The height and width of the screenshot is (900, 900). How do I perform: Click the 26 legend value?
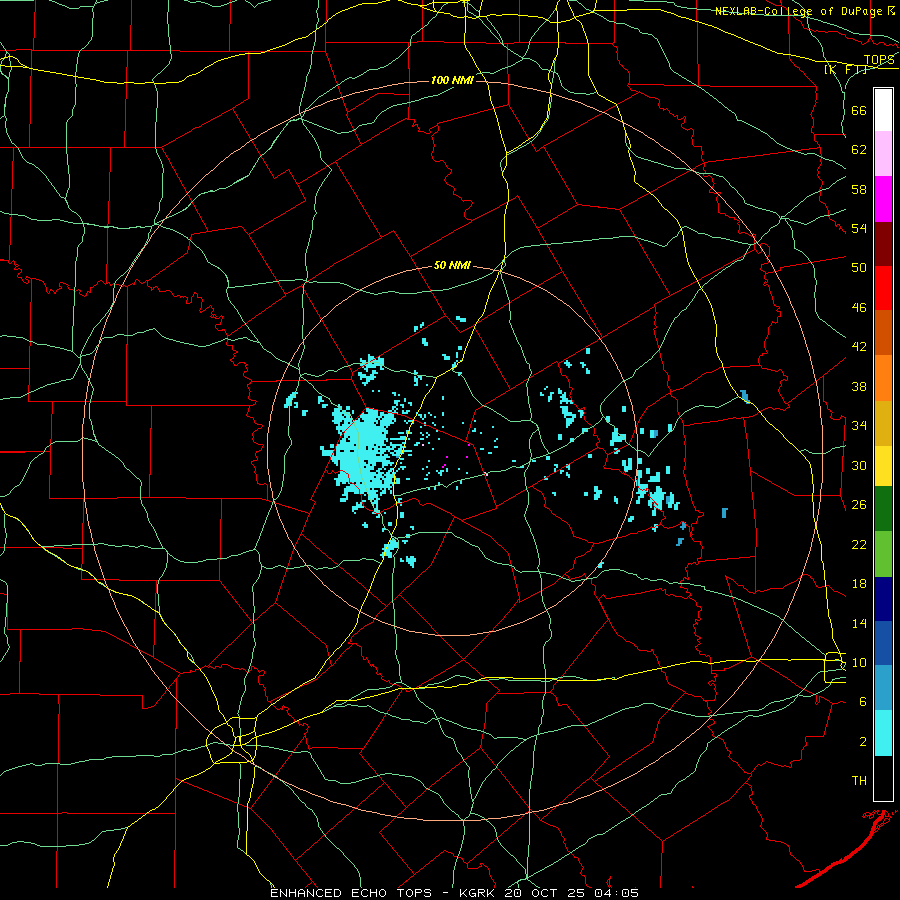point(859,505)
